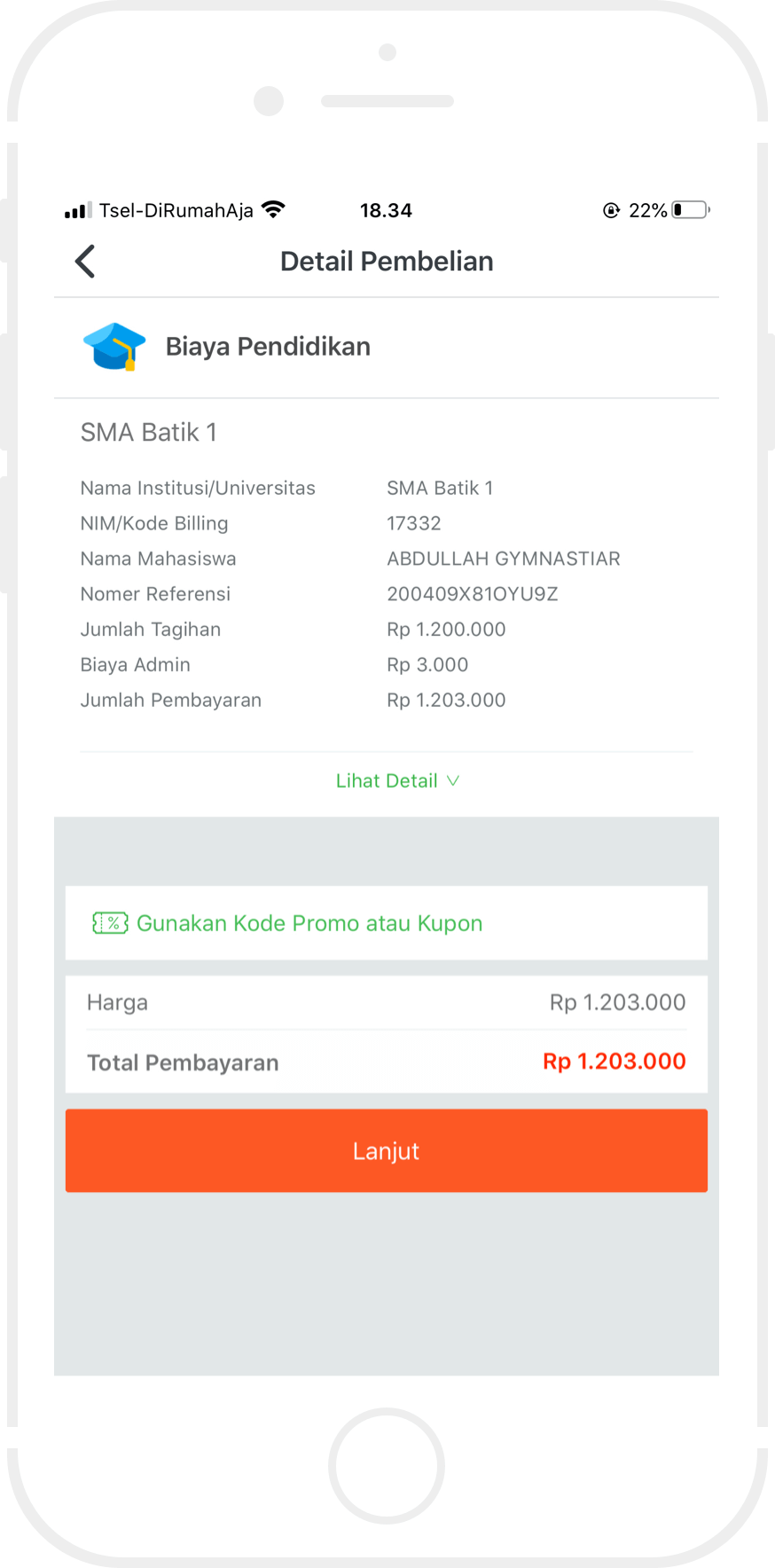The width and height of the screenshot is (775, 1568).
Task: Tap the Harga amount Rp 1.203.000
Action: 617,1002
